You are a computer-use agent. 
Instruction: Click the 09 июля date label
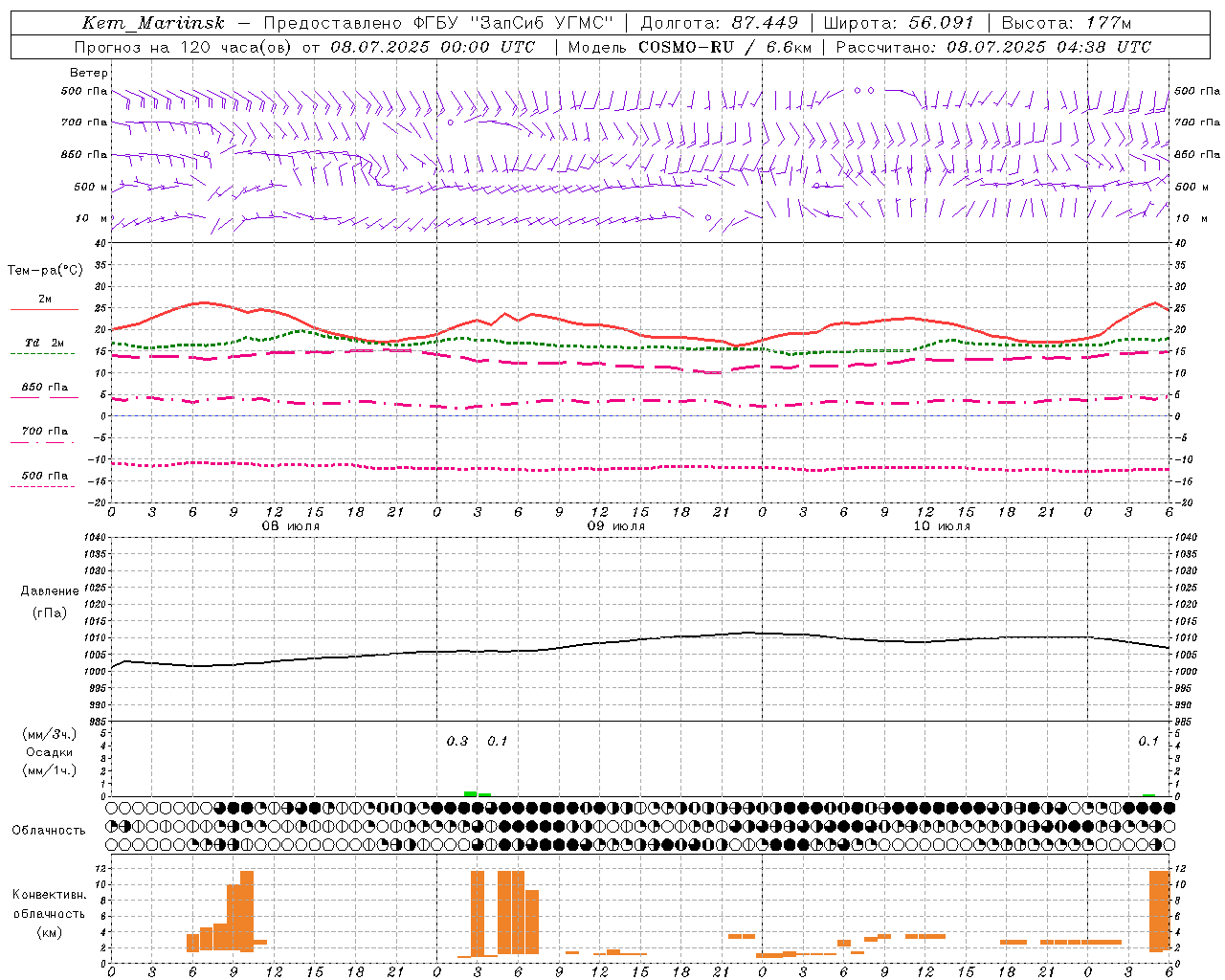615,526
